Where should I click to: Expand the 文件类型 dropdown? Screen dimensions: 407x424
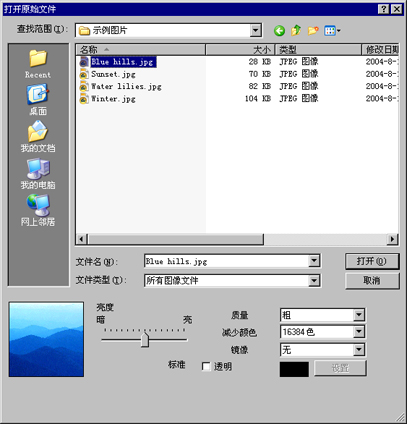point(314,281)
